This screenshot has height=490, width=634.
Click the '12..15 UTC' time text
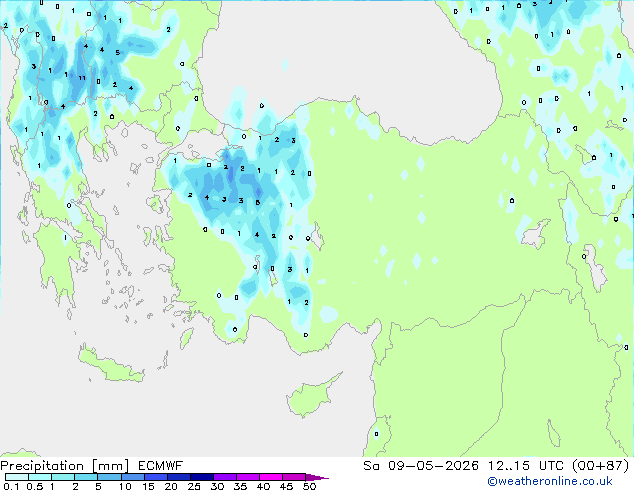coord(526,466)
